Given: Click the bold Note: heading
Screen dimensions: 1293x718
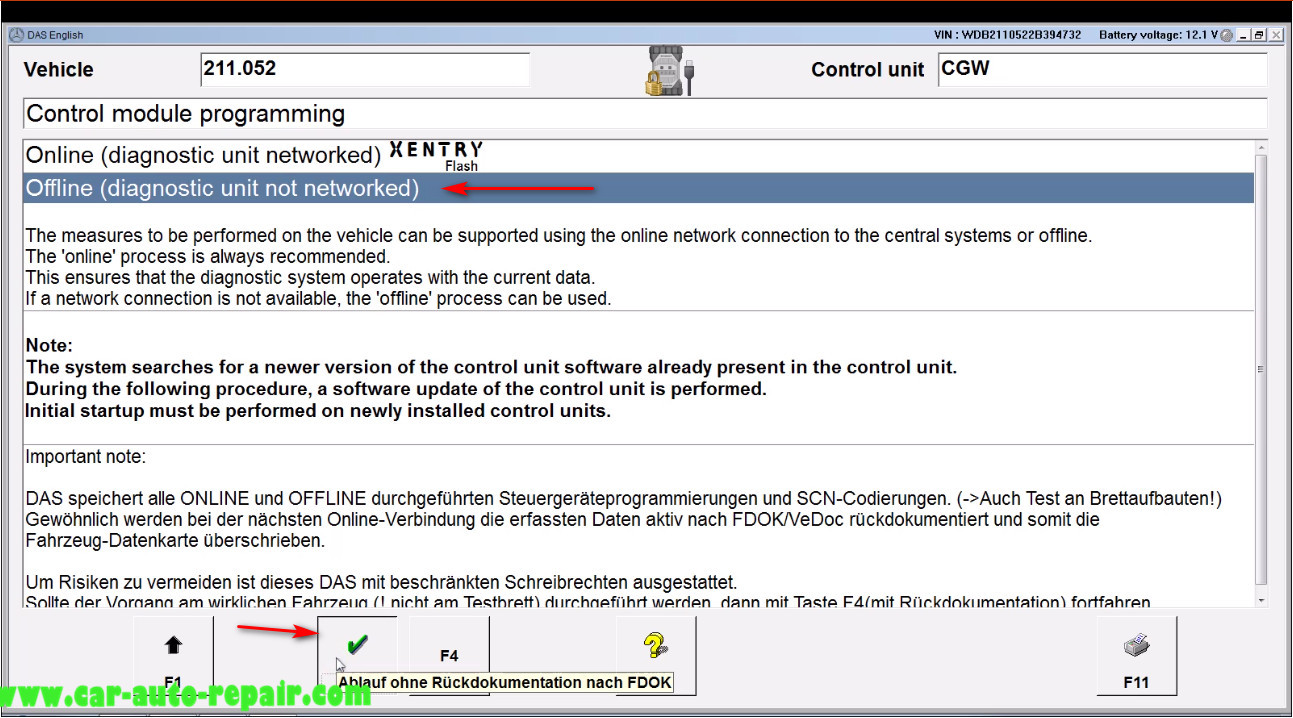Looking at the screenshot, I should (49, 345).
